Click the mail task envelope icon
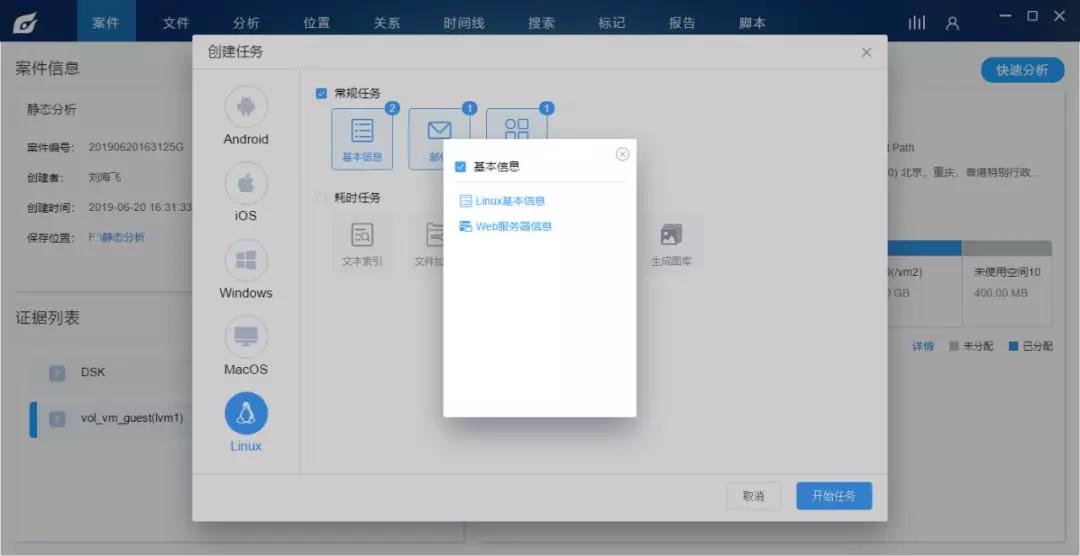Viewport: 1080px width, 556px height. [439, 131]
